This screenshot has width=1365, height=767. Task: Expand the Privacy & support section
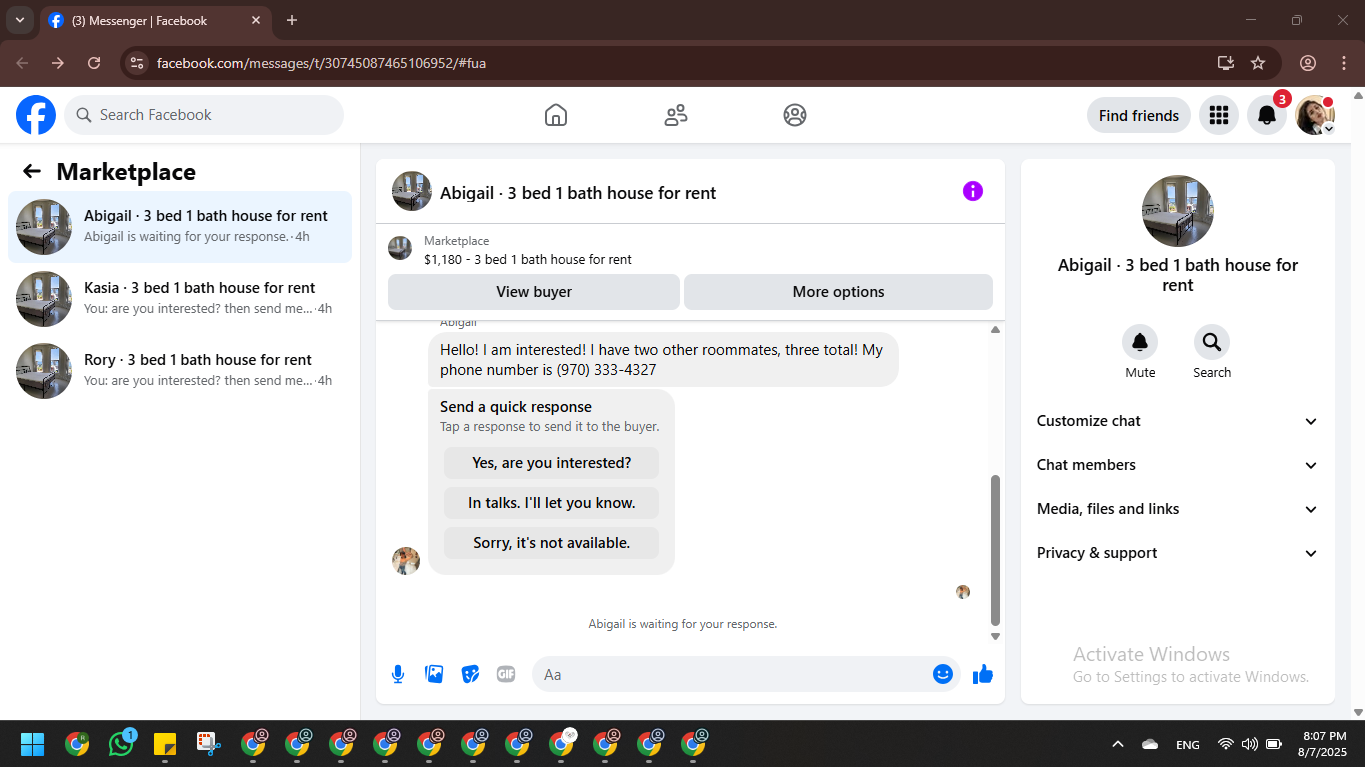pos(1178,553)
